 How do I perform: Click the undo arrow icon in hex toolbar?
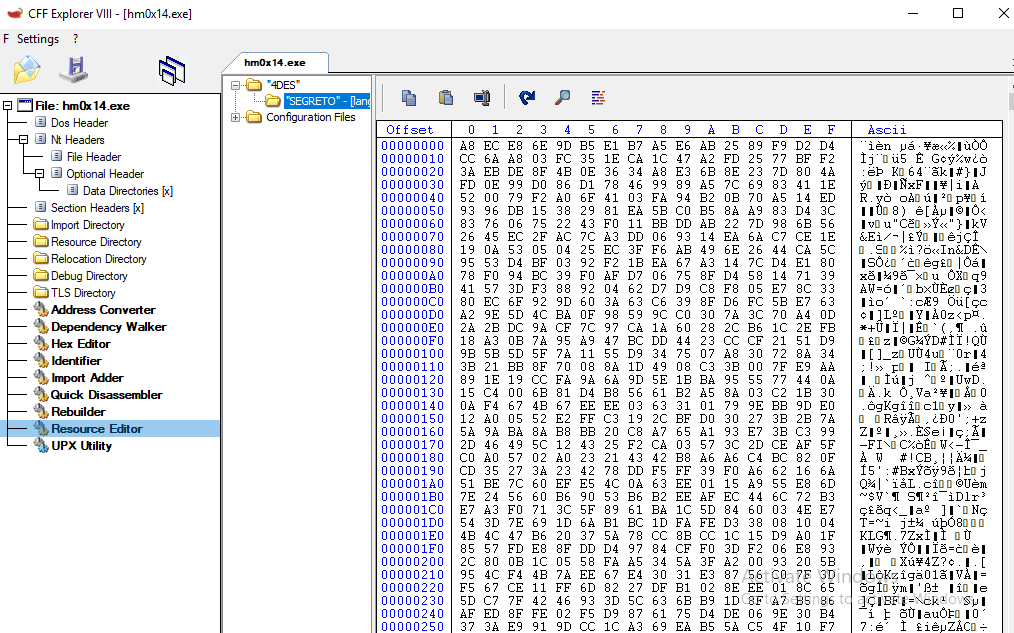pos(527,98)
